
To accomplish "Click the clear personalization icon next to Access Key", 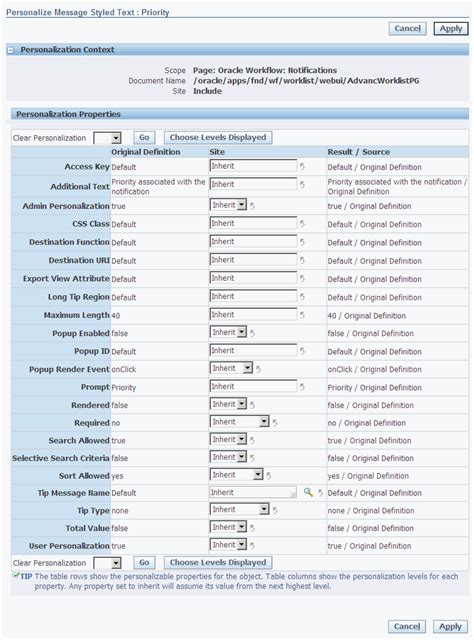I will [302, 166].
